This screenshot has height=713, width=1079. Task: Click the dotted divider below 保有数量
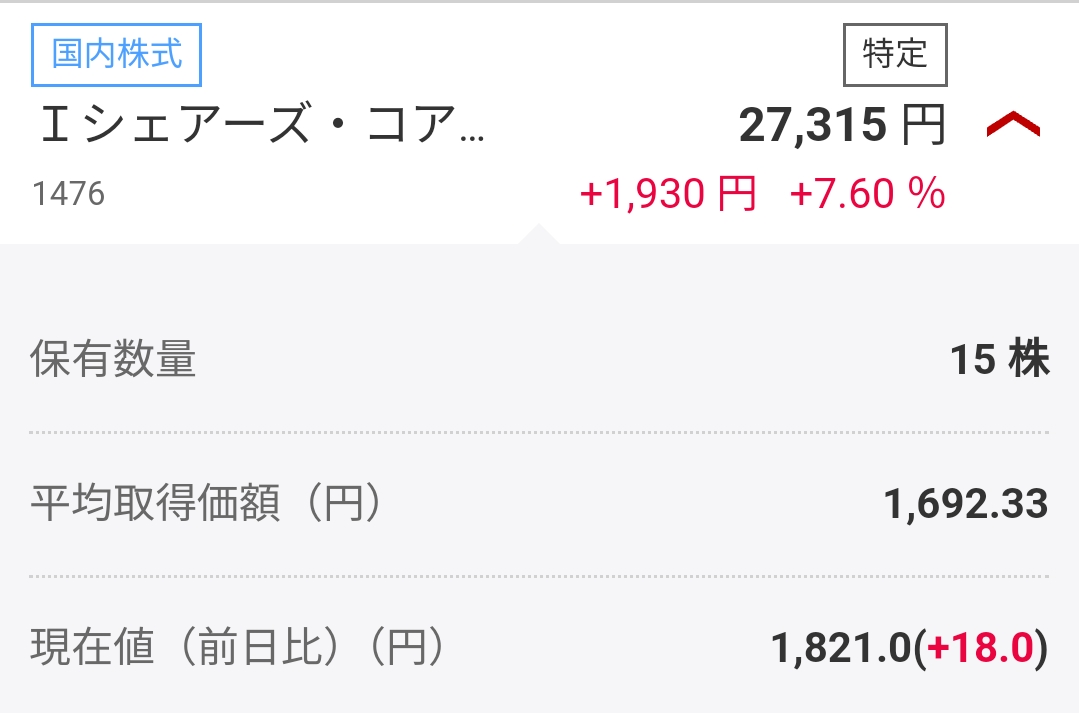tap(540, 432)
